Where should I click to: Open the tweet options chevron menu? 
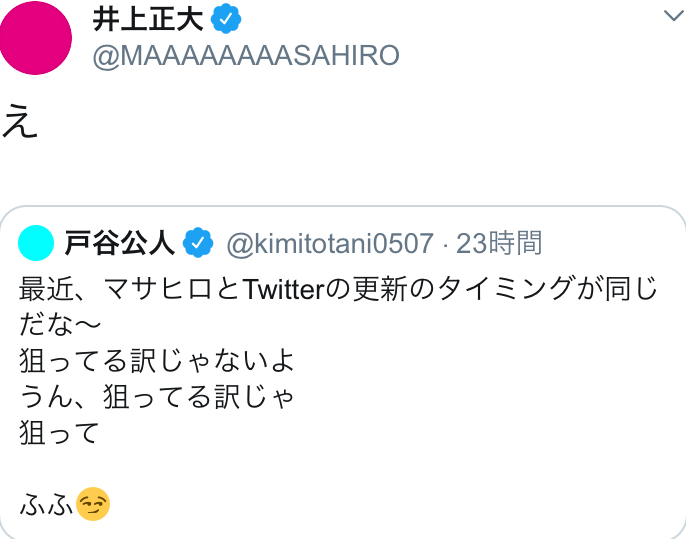point(674,16)
